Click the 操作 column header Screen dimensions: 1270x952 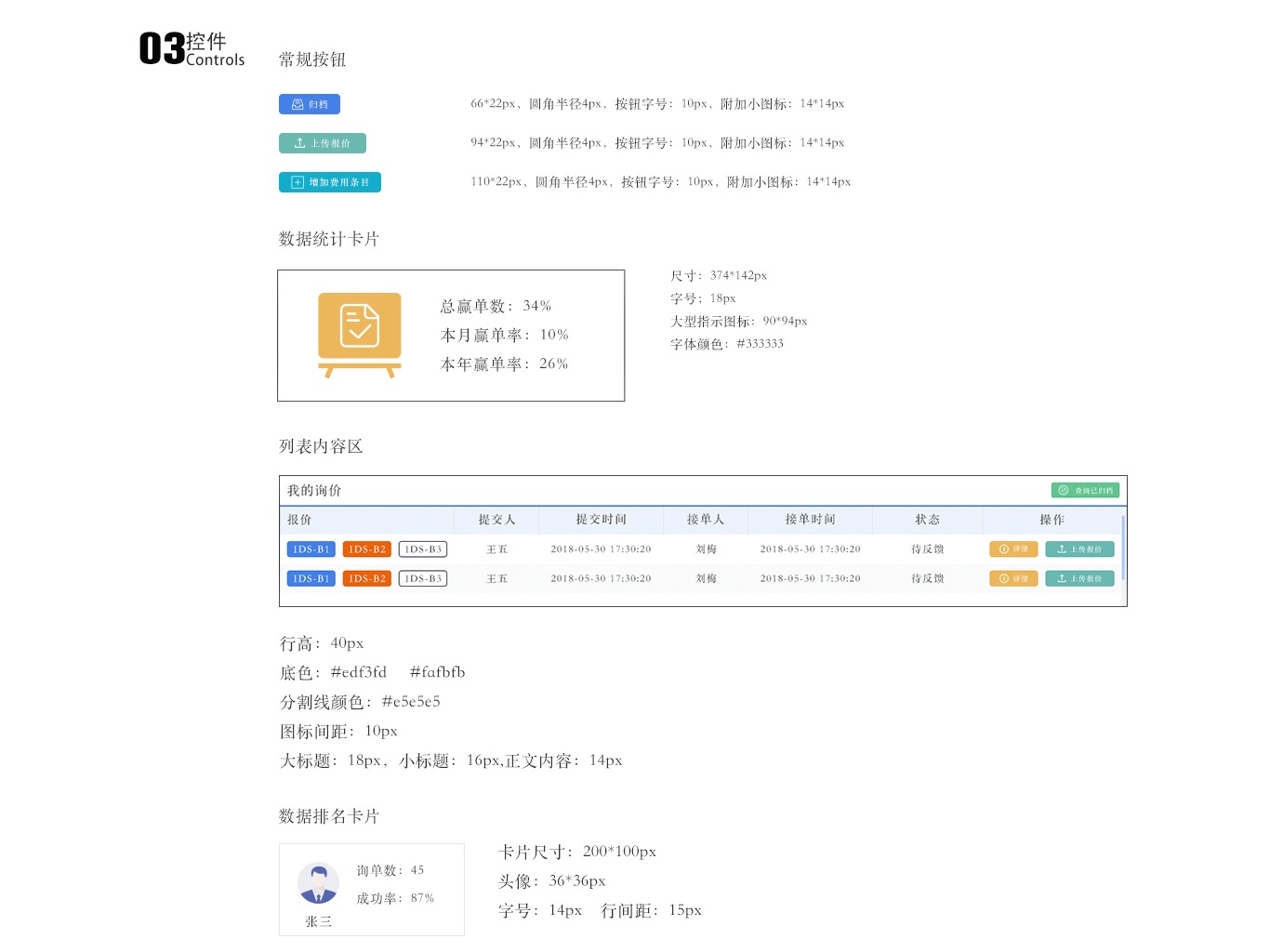1052,520
